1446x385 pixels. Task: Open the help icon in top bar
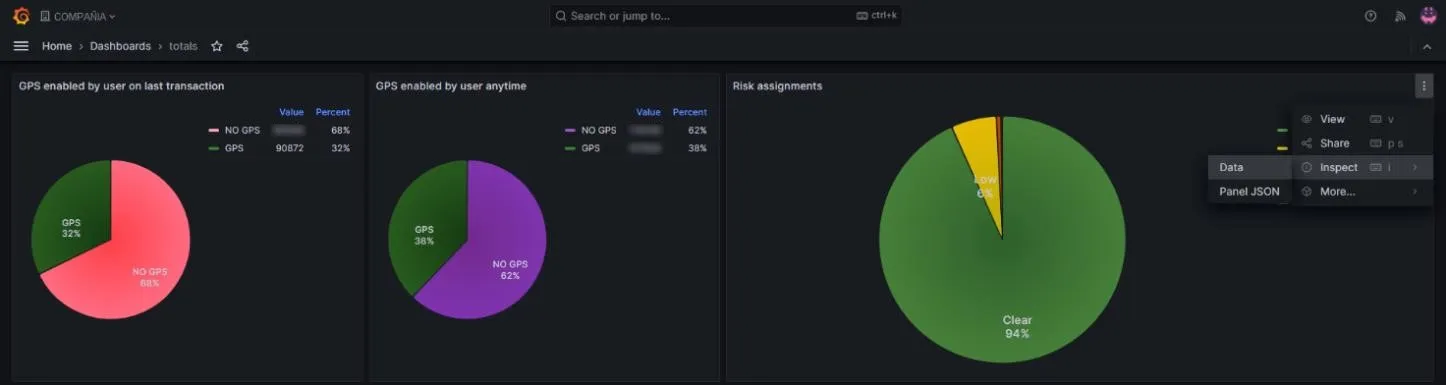coord(1371,16)
